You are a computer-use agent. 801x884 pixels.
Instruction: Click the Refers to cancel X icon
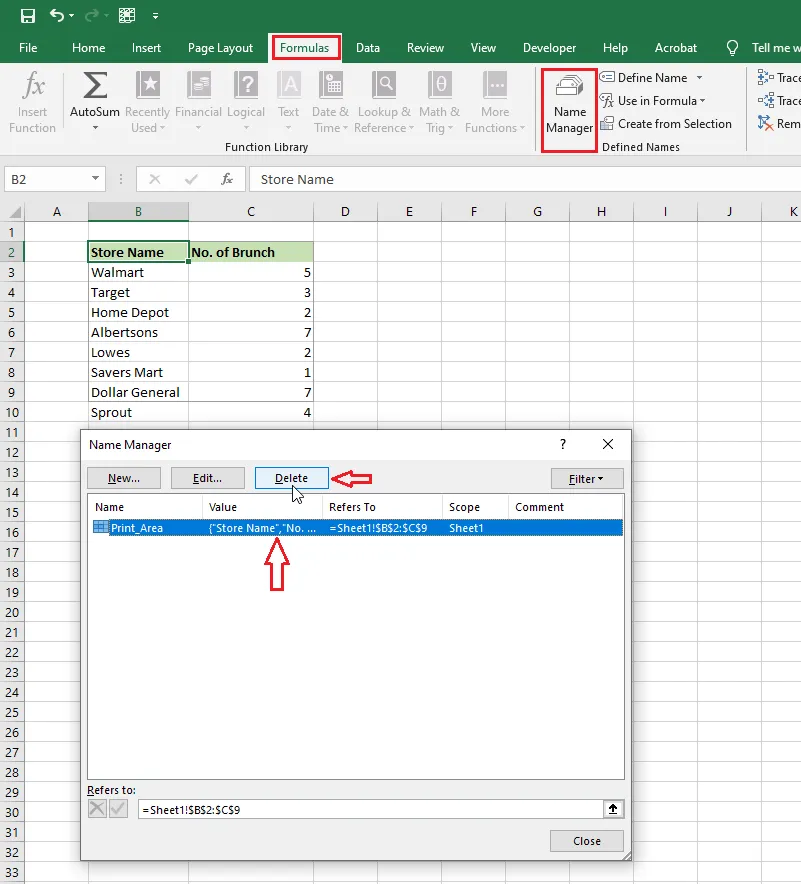97,809
